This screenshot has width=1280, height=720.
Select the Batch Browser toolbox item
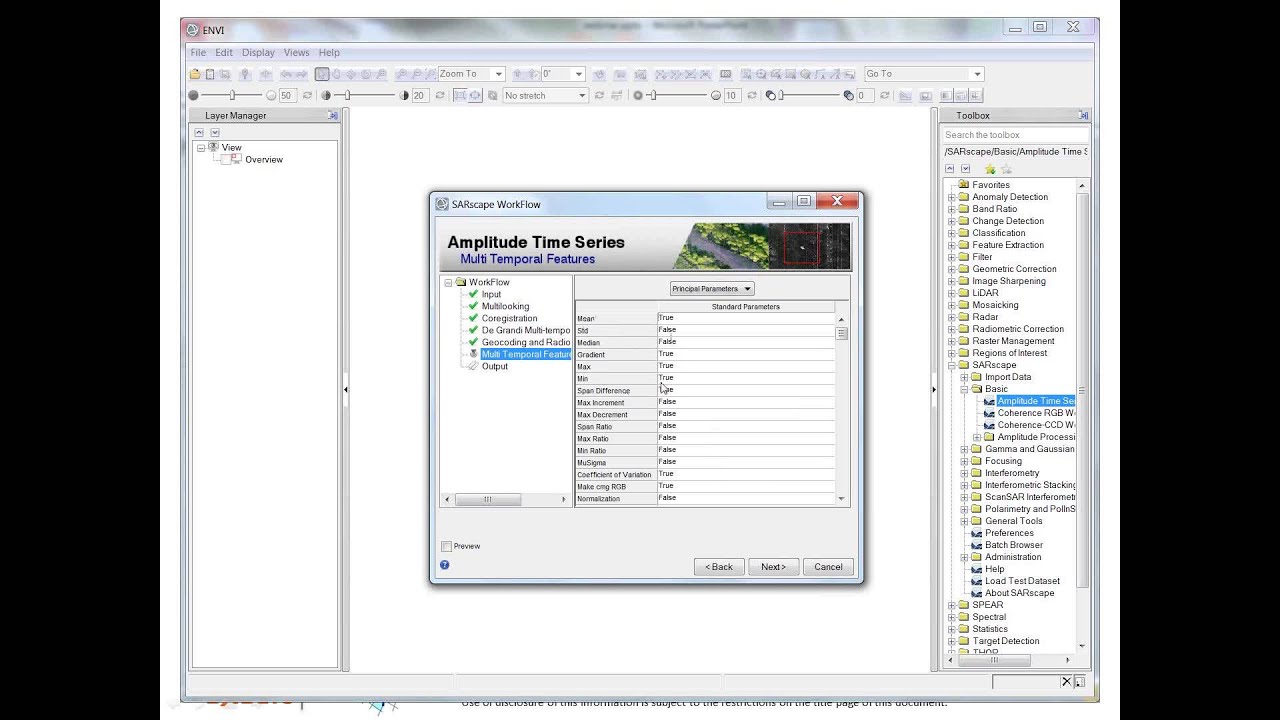point(1013,545)
